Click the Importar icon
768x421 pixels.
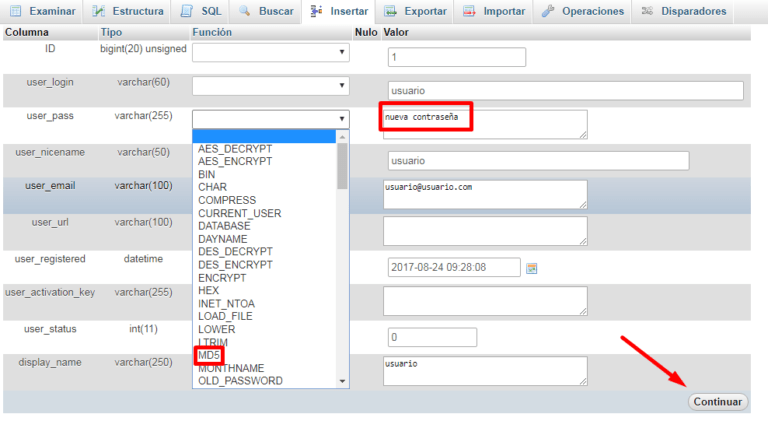(469, 11)
